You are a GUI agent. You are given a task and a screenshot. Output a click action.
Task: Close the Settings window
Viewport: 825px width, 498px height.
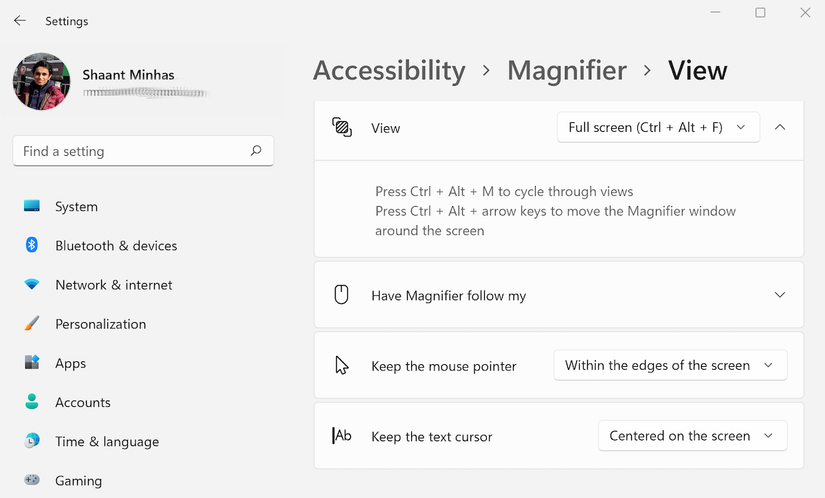tap(805, 12)
